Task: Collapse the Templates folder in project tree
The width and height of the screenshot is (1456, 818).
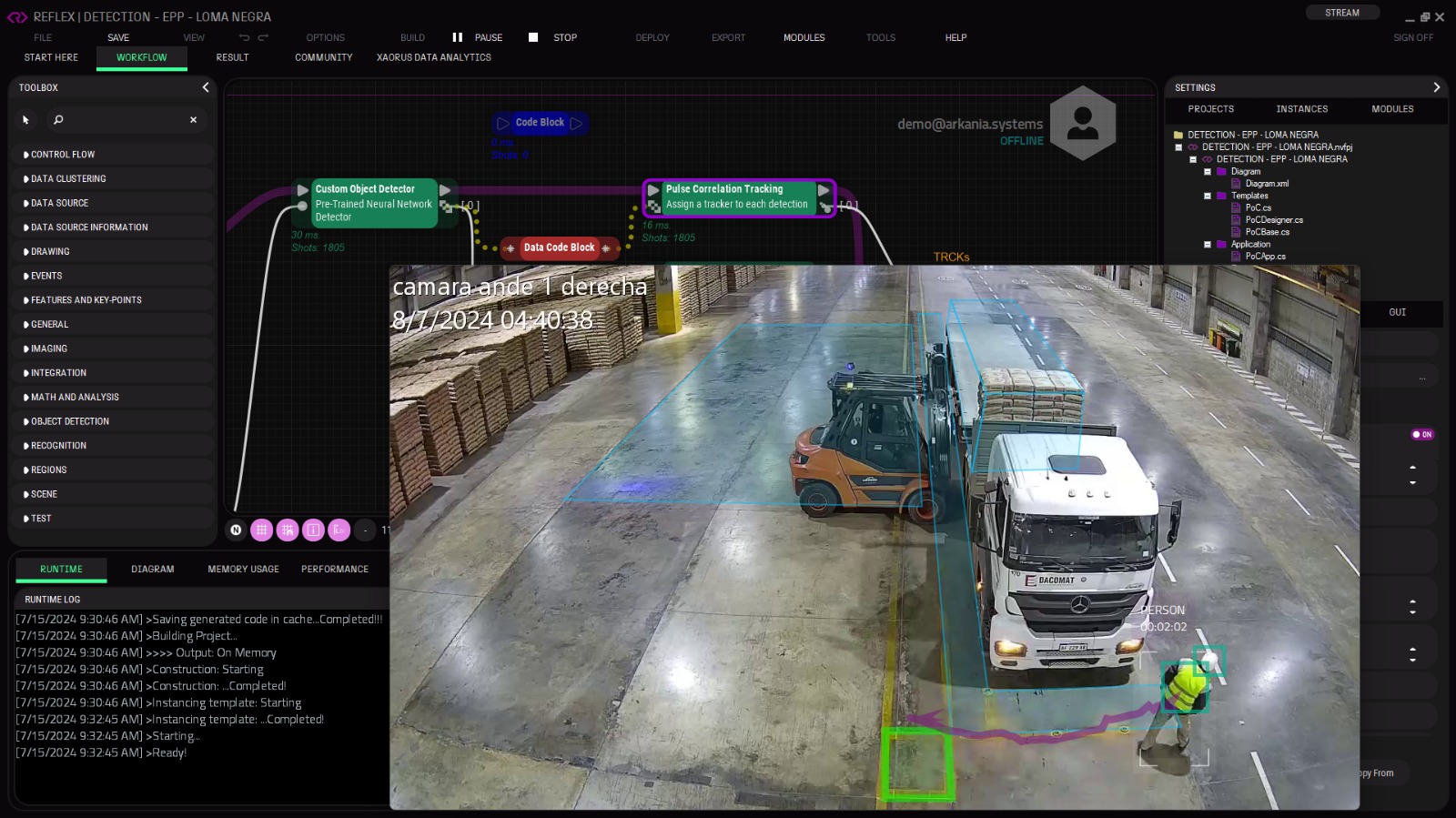Action: [x=1208, y=196]
